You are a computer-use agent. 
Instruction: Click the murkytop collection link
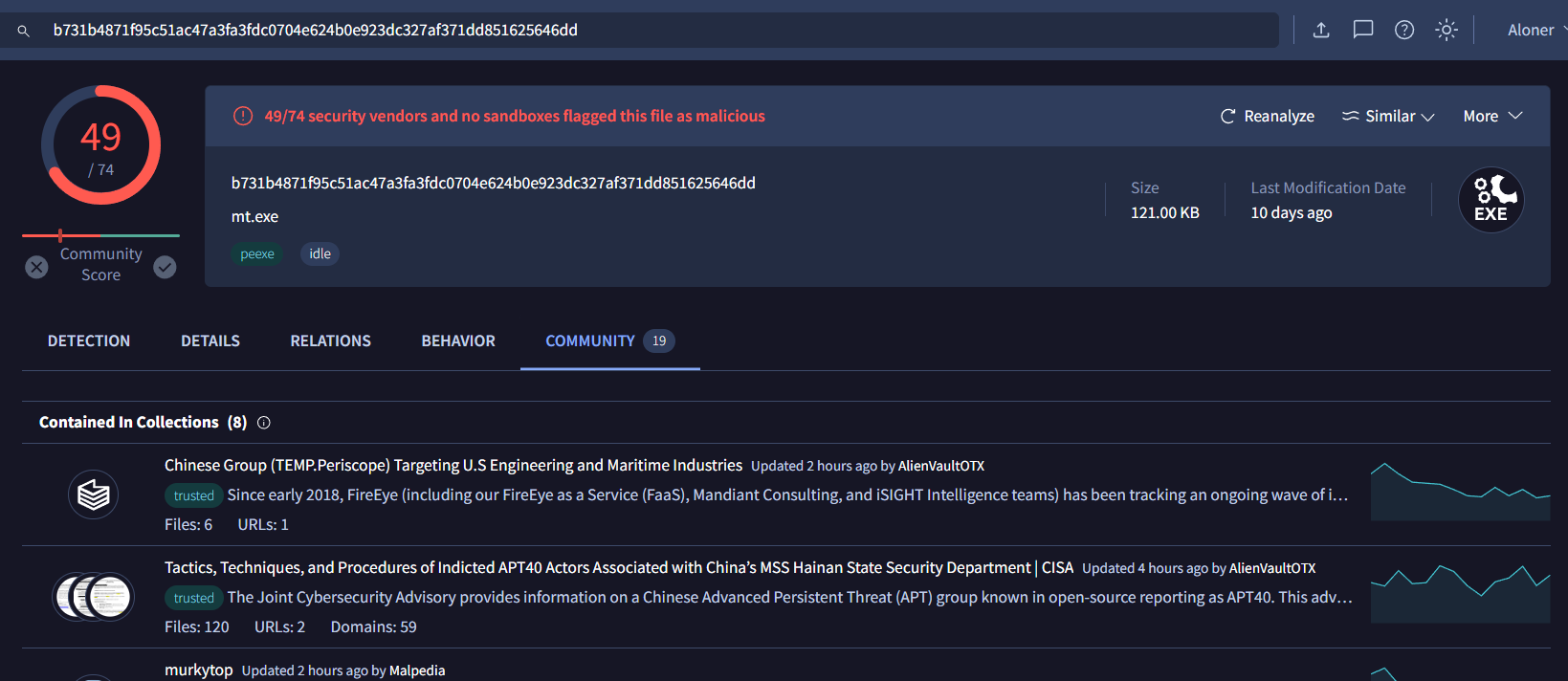pos(198,670)
